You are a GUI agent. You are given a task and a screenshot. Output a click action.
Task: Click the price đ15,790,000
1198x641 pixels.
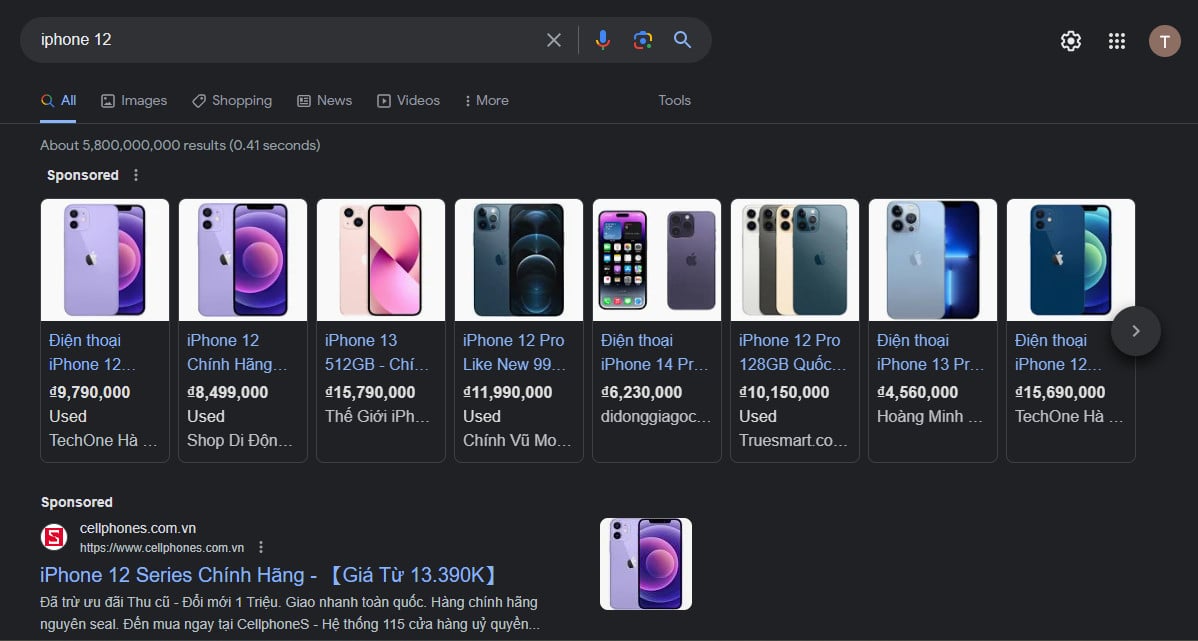(x=370, y=393)
